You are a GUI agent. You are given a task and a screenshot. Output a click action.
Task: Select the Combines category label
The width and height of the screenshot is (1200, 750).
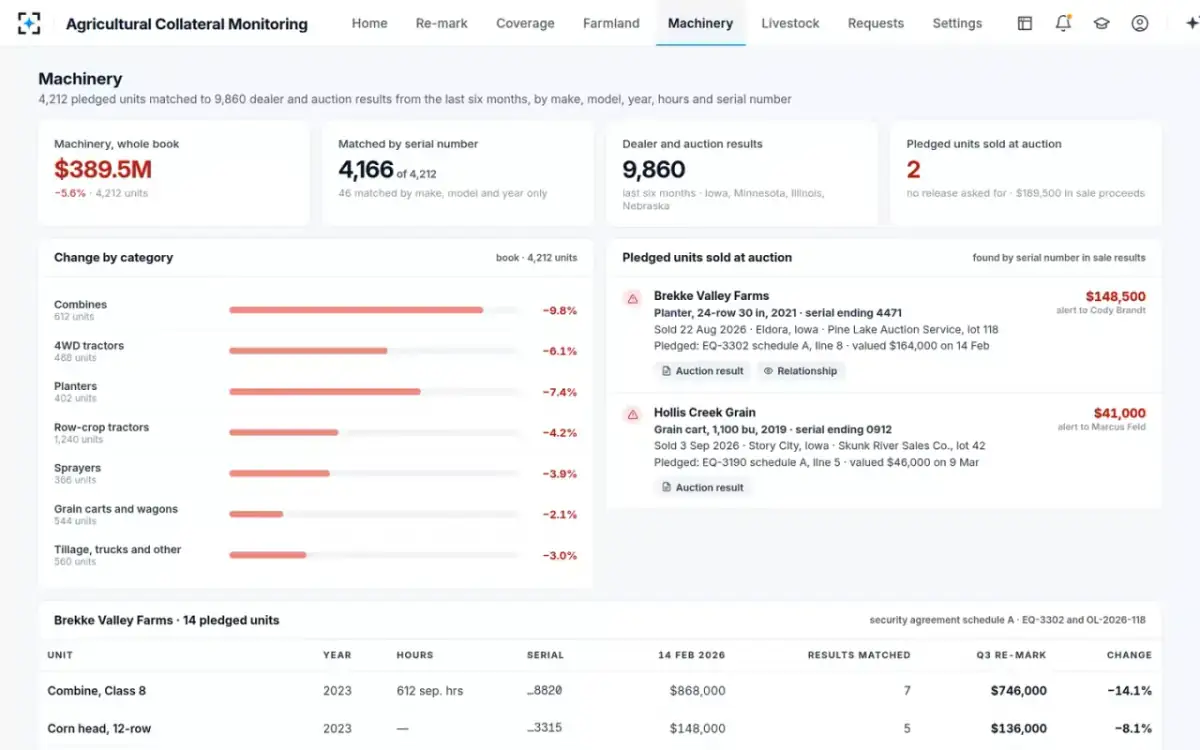tap(80, 304)
